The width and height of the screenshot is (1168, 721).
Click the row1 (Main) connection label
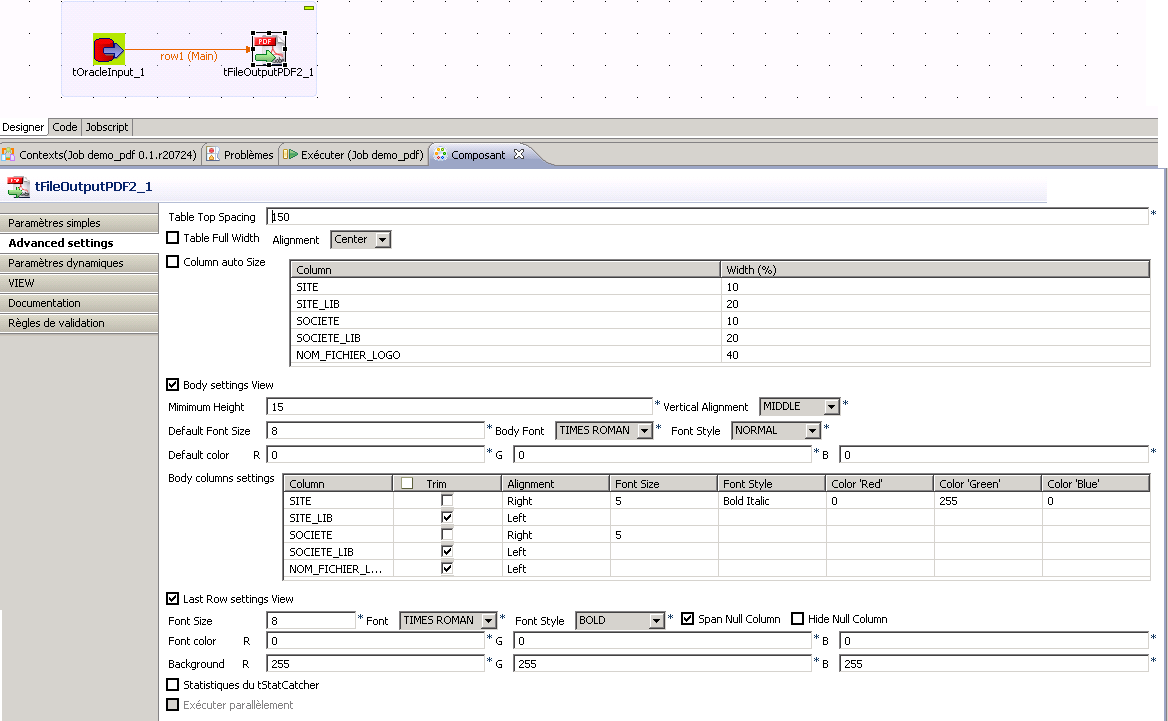tap(188, 56)
